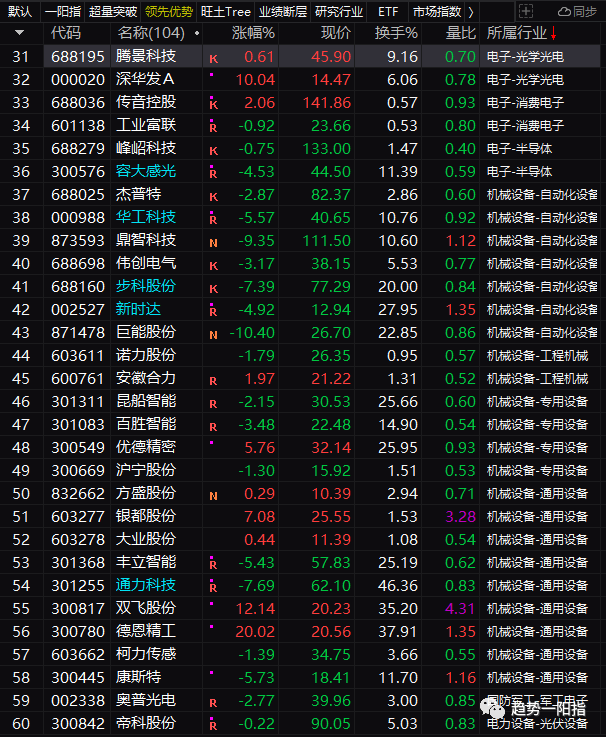Open the 市场指数 tab
Screen dimensions: 606x737
[437, 12]
